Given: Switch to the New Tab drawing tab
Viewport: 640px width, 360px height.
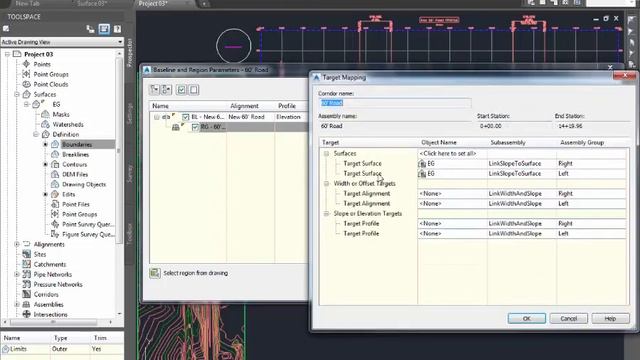Looking at the screenshot, I should coord(28,3).
